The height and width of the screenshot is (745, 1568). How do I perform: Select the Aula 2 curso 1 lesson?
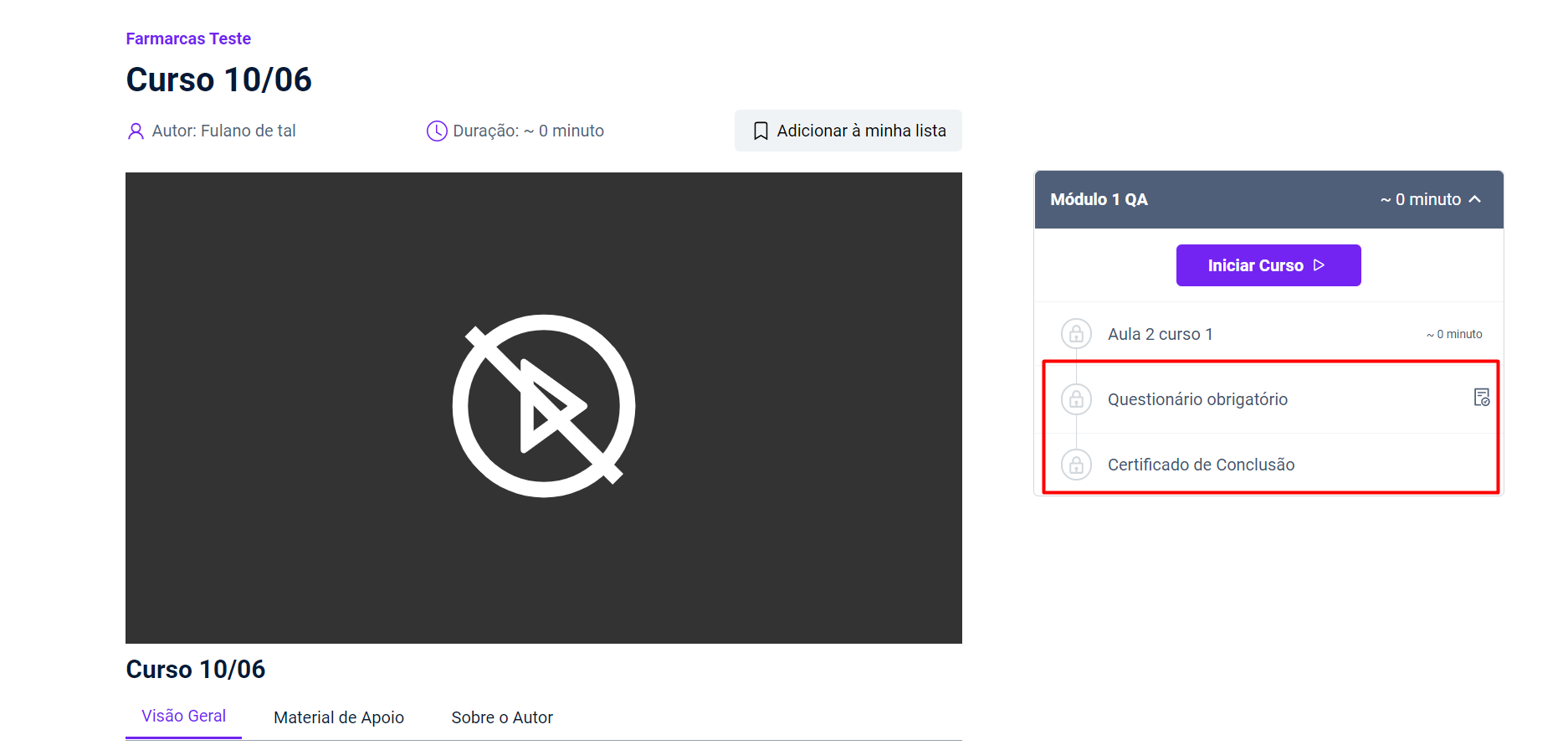(1160, 334)
